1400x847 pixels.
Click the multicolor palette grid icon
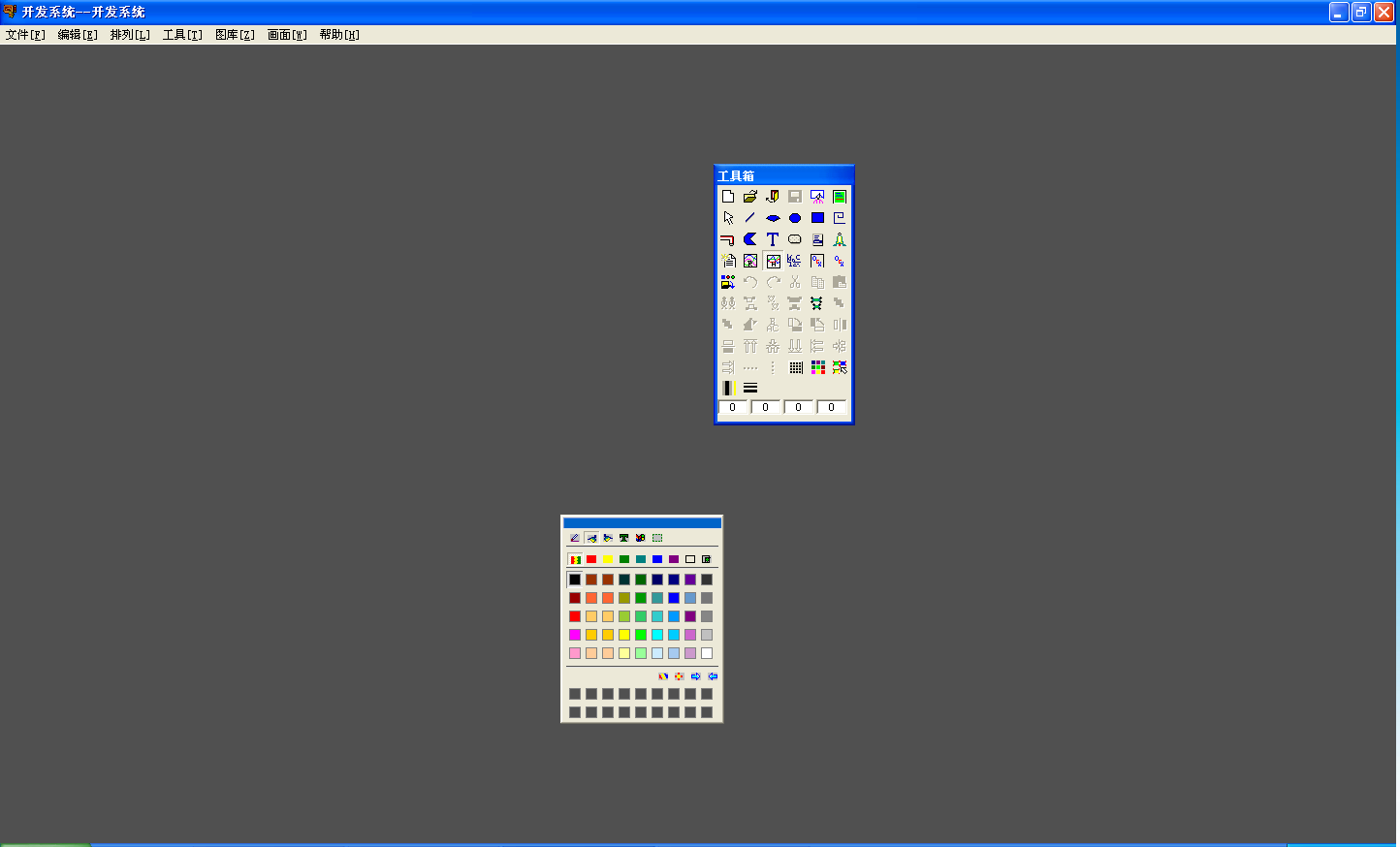tap(817, 367)
